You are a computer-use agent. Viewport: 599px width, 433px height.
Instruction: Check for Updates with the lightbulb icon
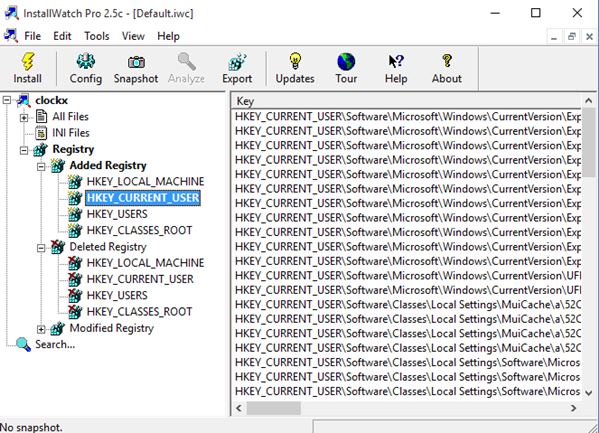point(295,61)
